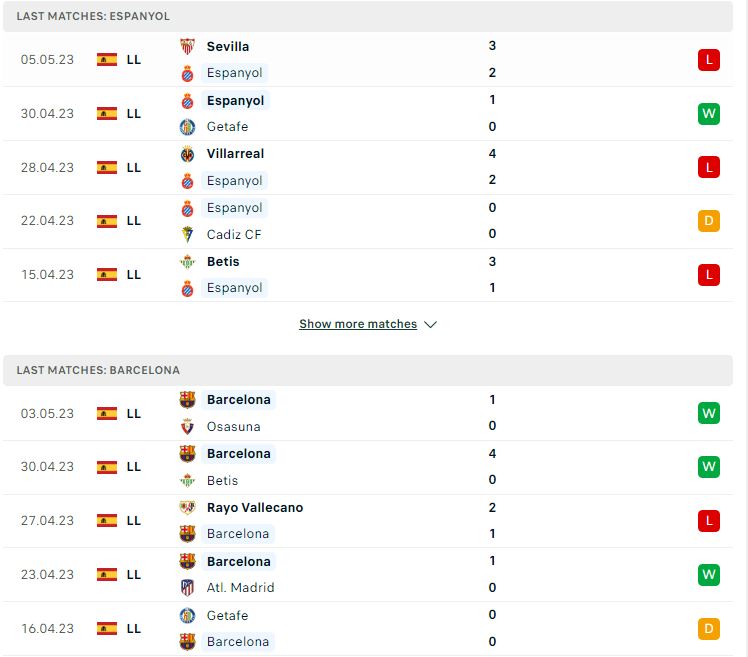Click the red L badge for Sevilla match
The width and height of the screenshot is (748, 657).
coord(708,60)
